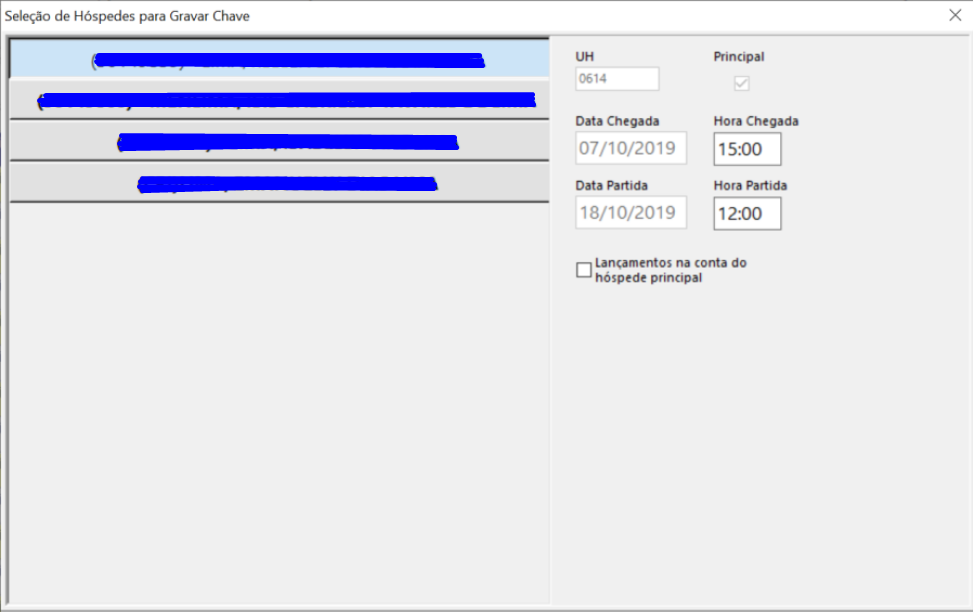The width and height of the screenshot is (973, 612).
Task: Close the Seleção de Hóspedes window
Action: point(955,16)
